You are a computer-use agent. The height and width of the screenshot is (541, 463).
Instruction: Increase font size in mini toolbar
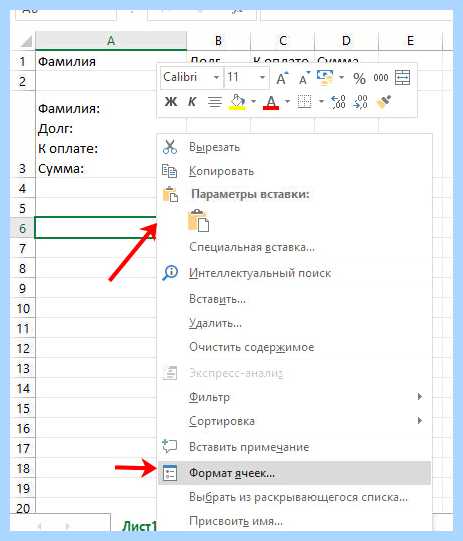282,78
